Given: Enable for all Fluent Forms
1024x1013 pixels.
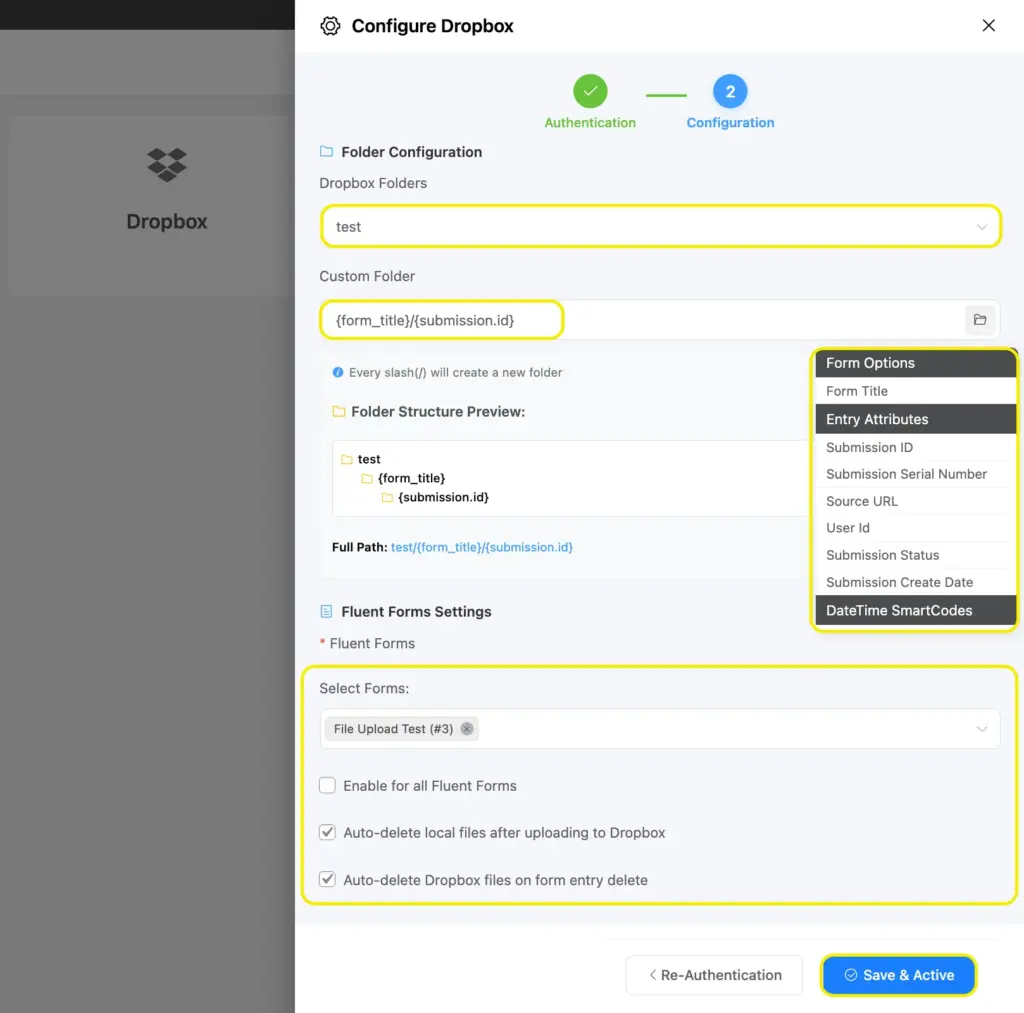Looking at the screenshot, I should (327, 786).
